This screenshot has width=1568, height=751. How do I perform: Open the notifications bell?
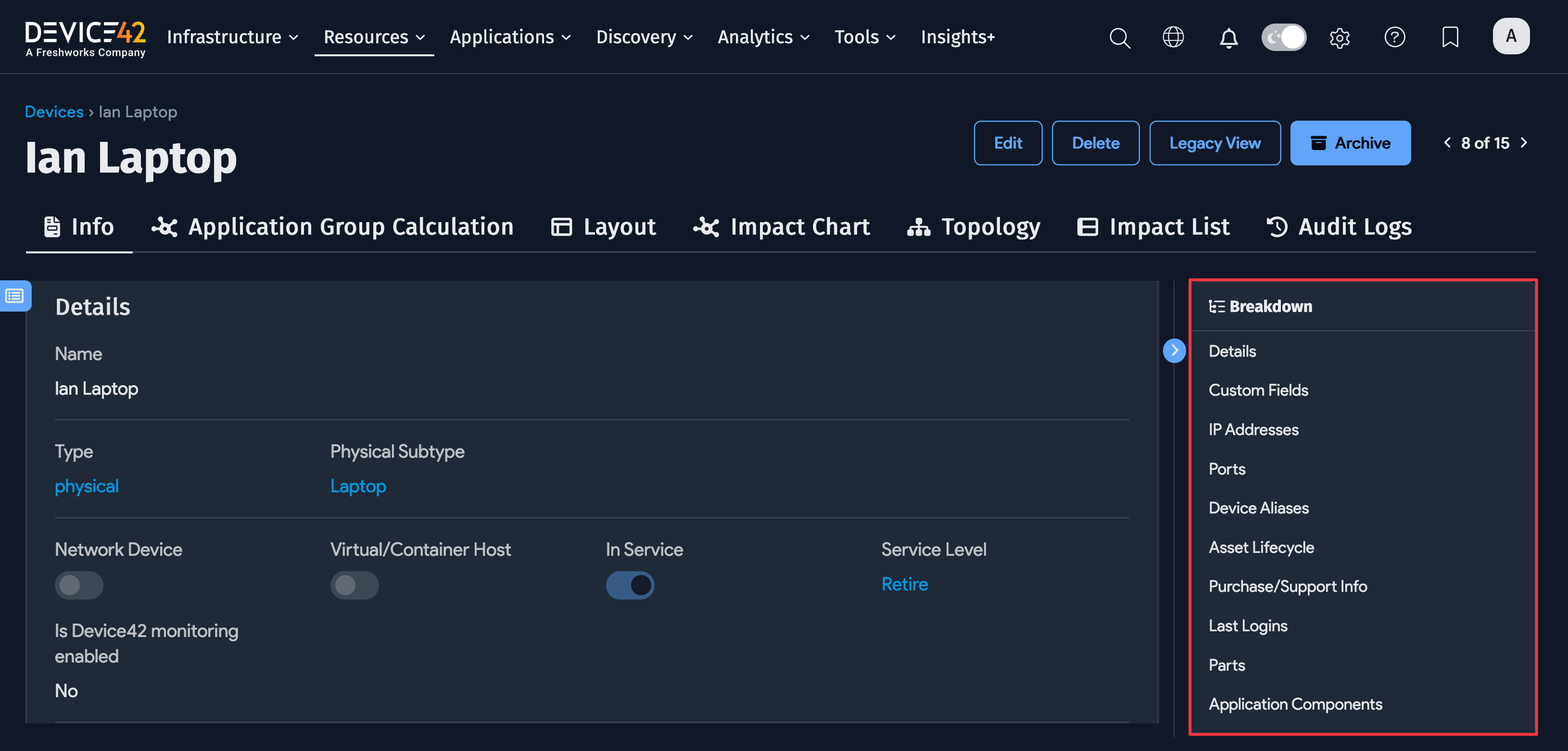click(1228, 38)
